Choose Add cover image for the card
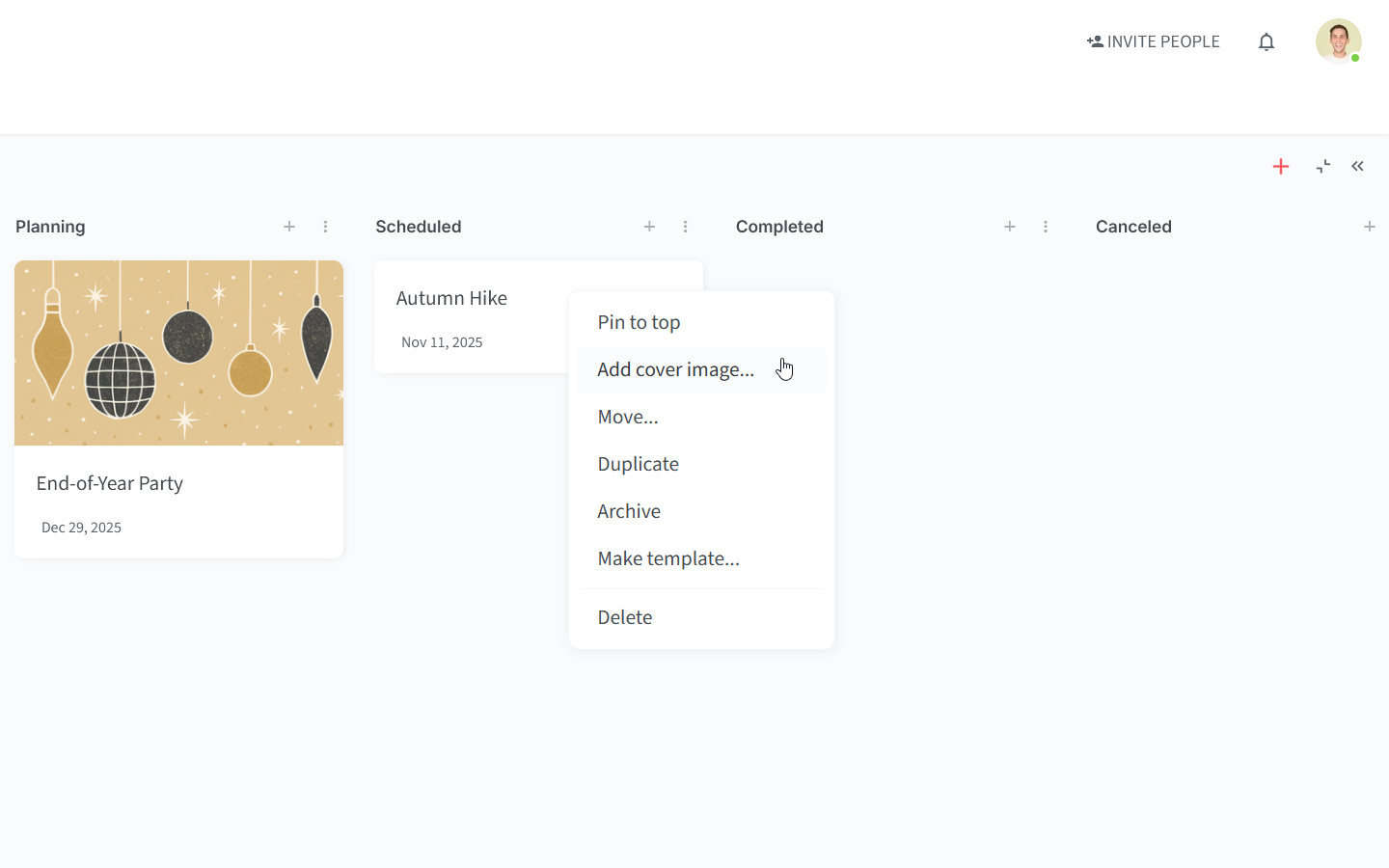This screenshot has height=868, width=1389. 675,368
